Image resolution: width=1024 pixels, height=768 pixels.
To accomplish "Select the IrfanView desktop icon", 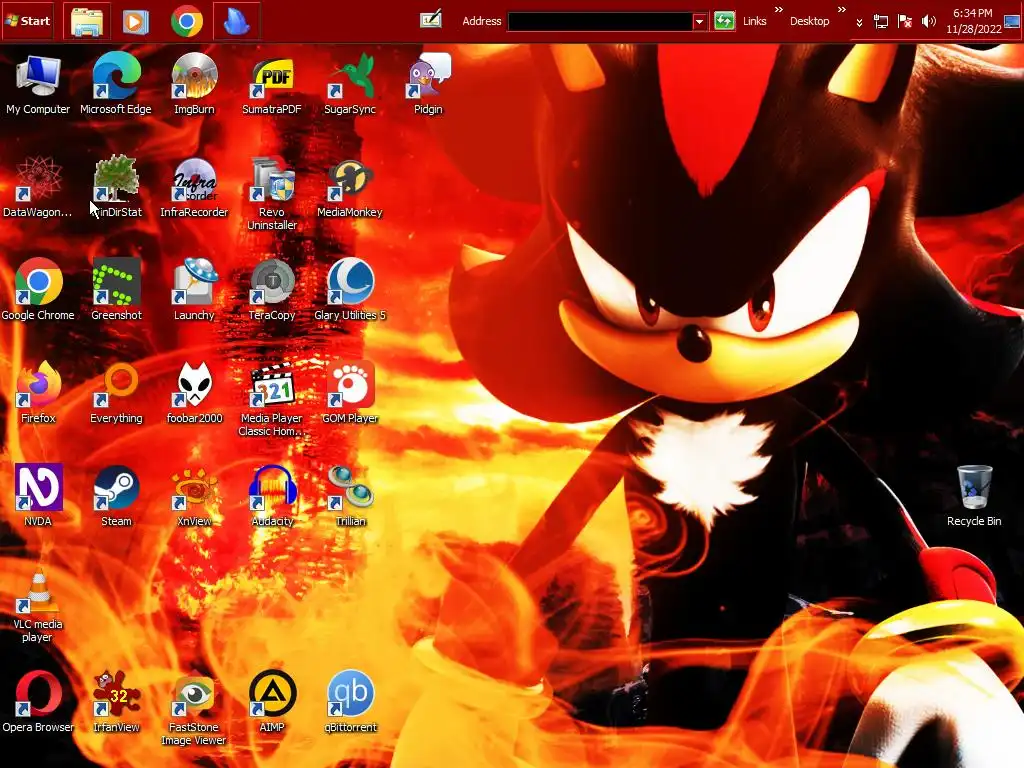I will pos(116,701).
